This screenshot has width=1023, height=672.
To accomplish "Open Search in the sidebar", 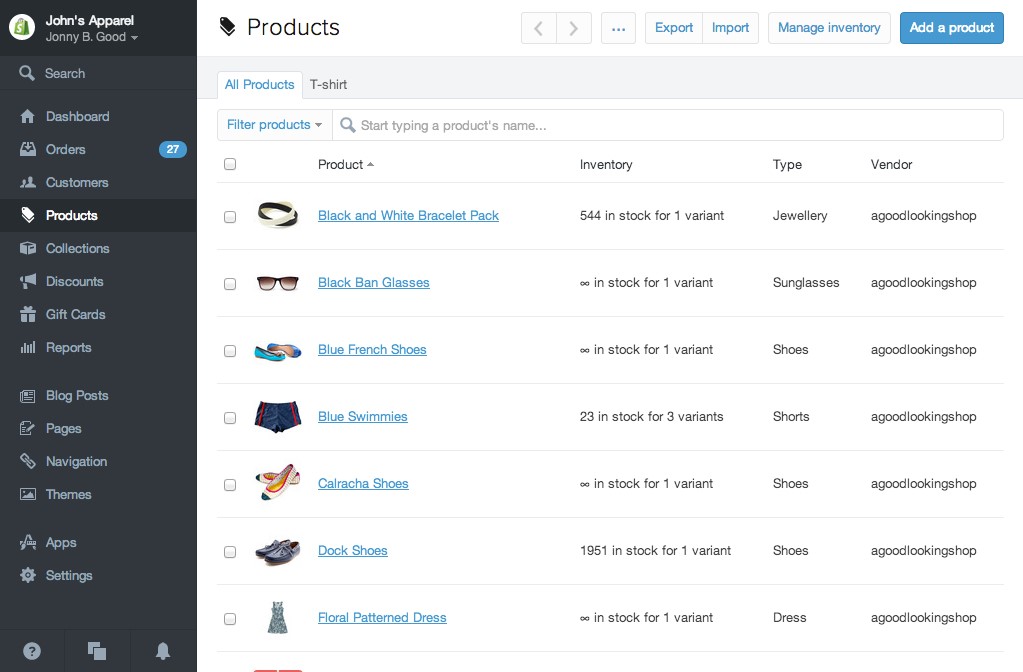I will pos(65,73).
